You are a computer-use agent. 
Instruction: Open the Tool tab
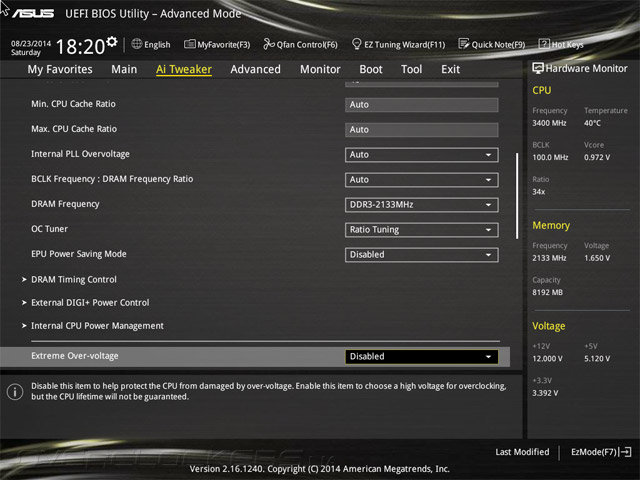411,69
